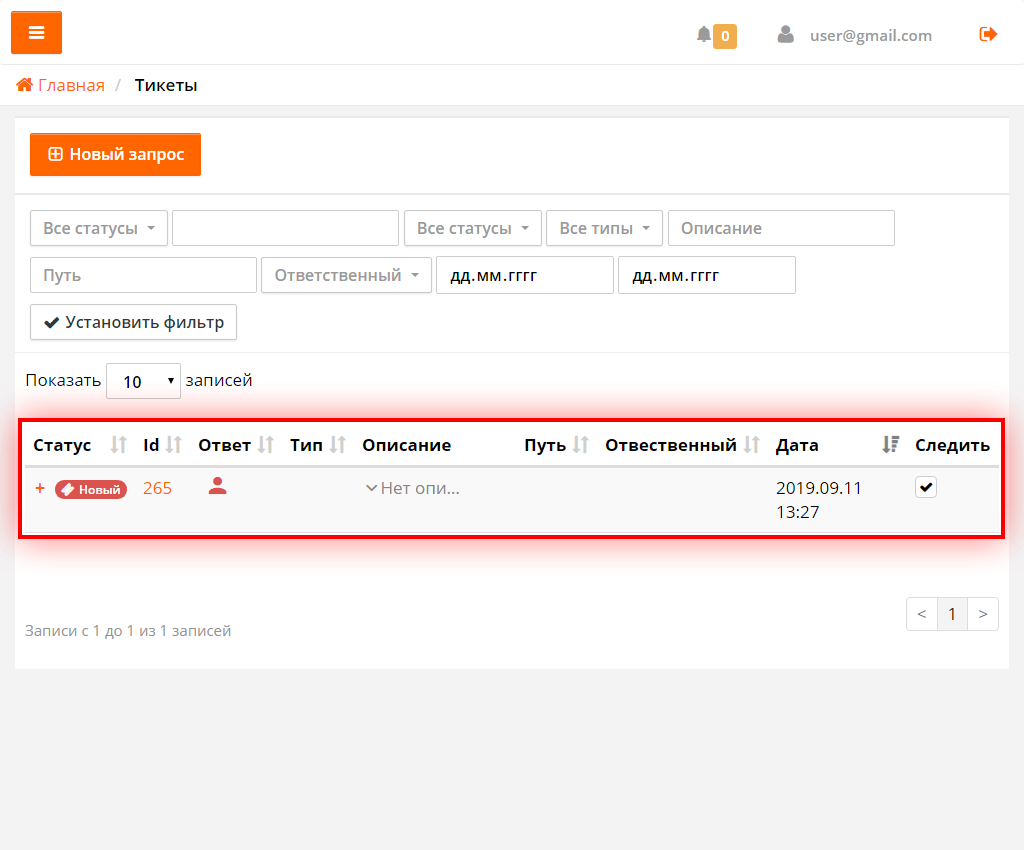Screen dimensions: 1024x850
Task: Open the first Все статусы dropdown
Action: pyautogui.click(x=99, y=228)
